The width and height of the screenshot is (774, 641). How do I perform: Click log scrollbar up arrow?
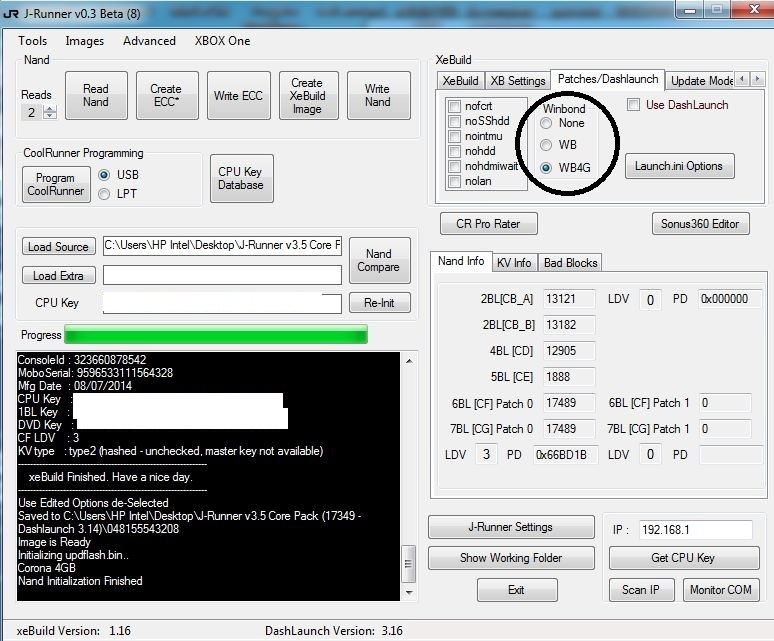click(x=409, y=361)
